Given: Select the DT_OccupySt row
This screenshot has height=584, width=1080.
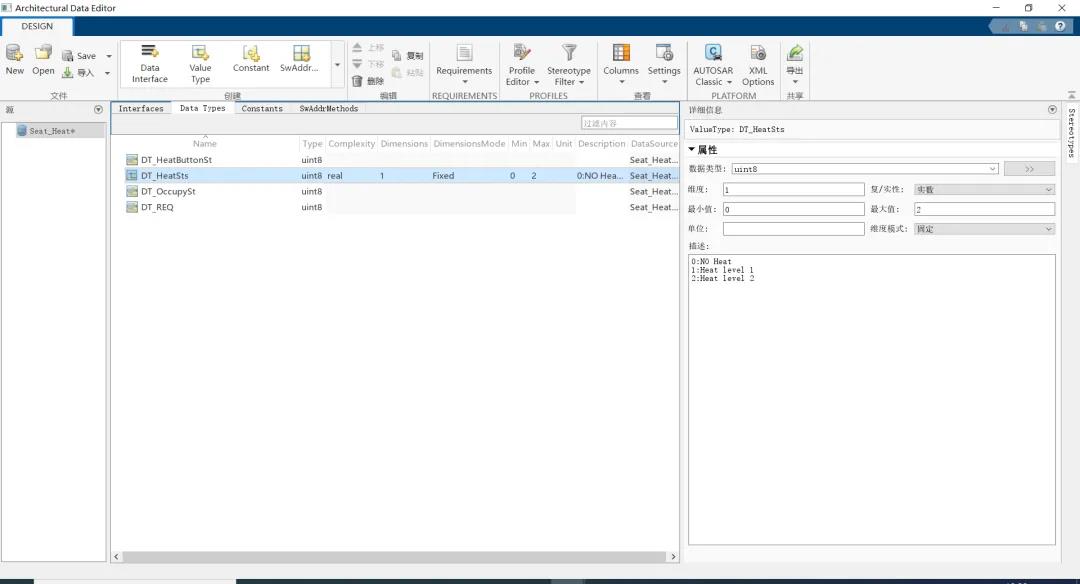Looking at the screenshot, I should 168,191.
